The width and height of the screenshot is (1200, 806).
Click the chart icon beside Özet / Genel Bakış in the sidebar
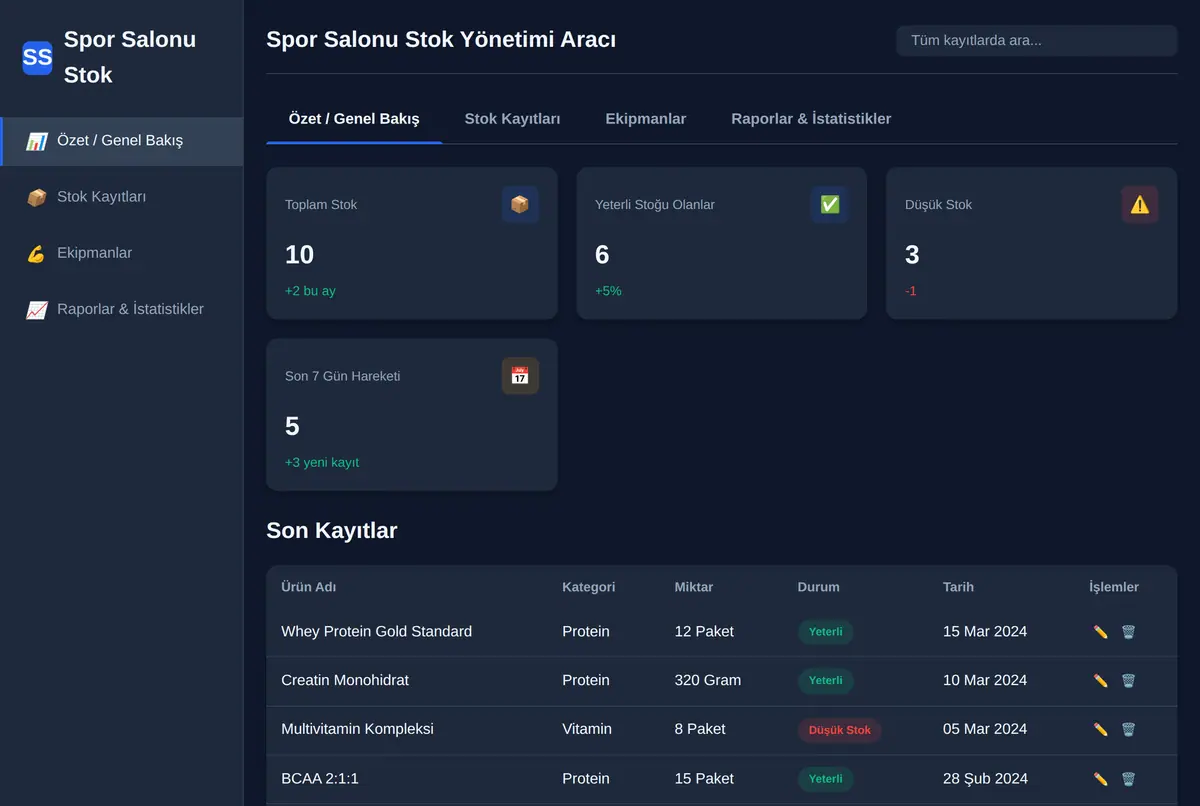tap(37, 141)
